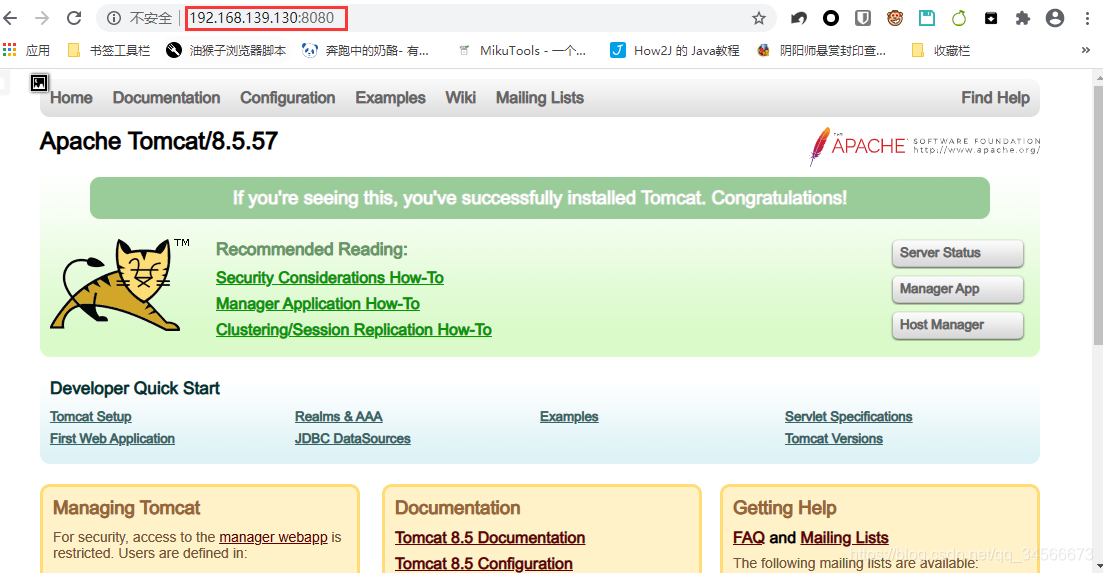Bookmark this page with the star icon
Viewport: 1103px width, 573px height.
coord(758,18)
